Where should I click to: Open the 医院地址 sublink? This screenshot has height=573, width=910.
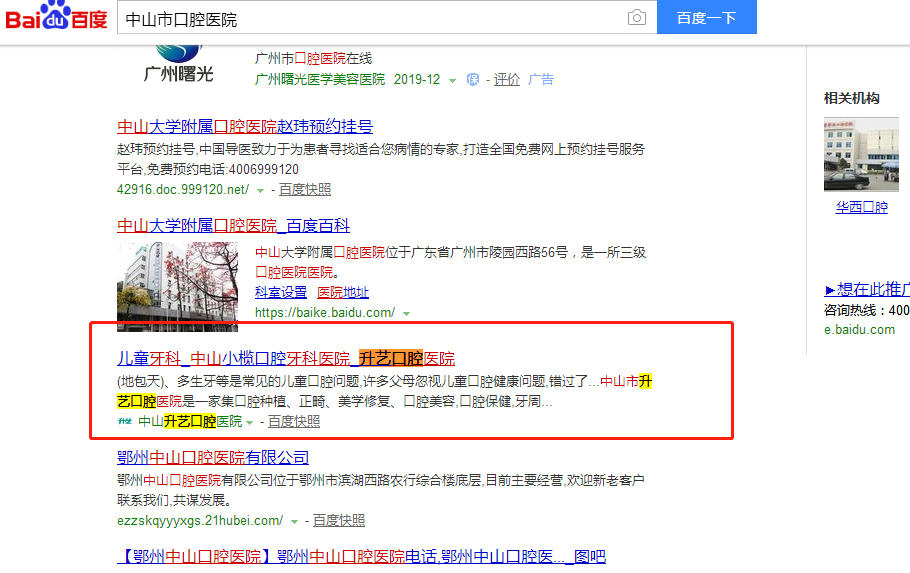(343, 292)
